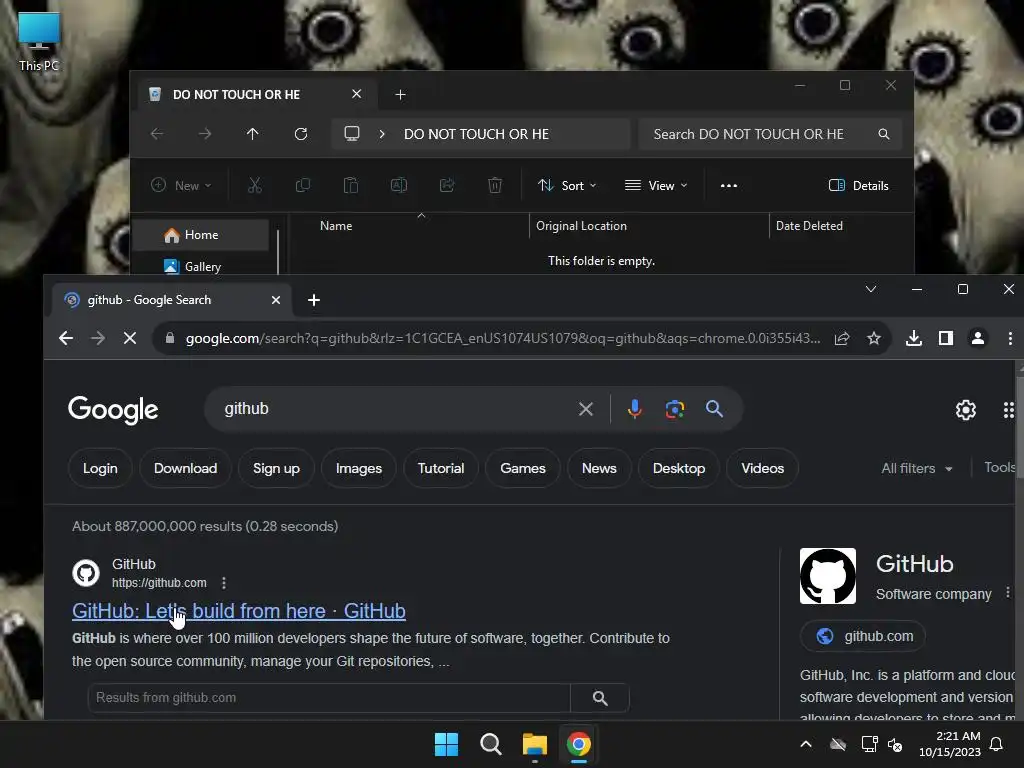View site information lock icon
1024x768 pixels.
click(170, 338)
